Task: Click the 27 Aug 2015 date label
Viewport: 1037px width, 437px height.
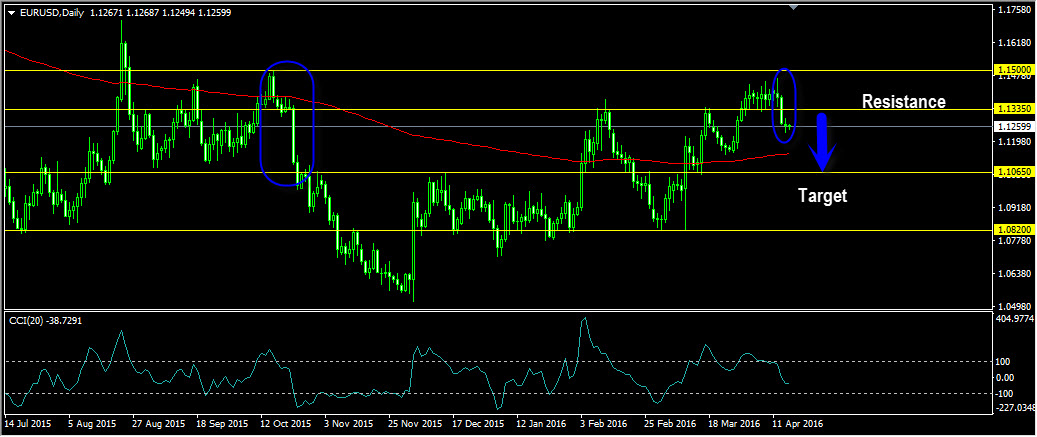Action: (157, 422)
